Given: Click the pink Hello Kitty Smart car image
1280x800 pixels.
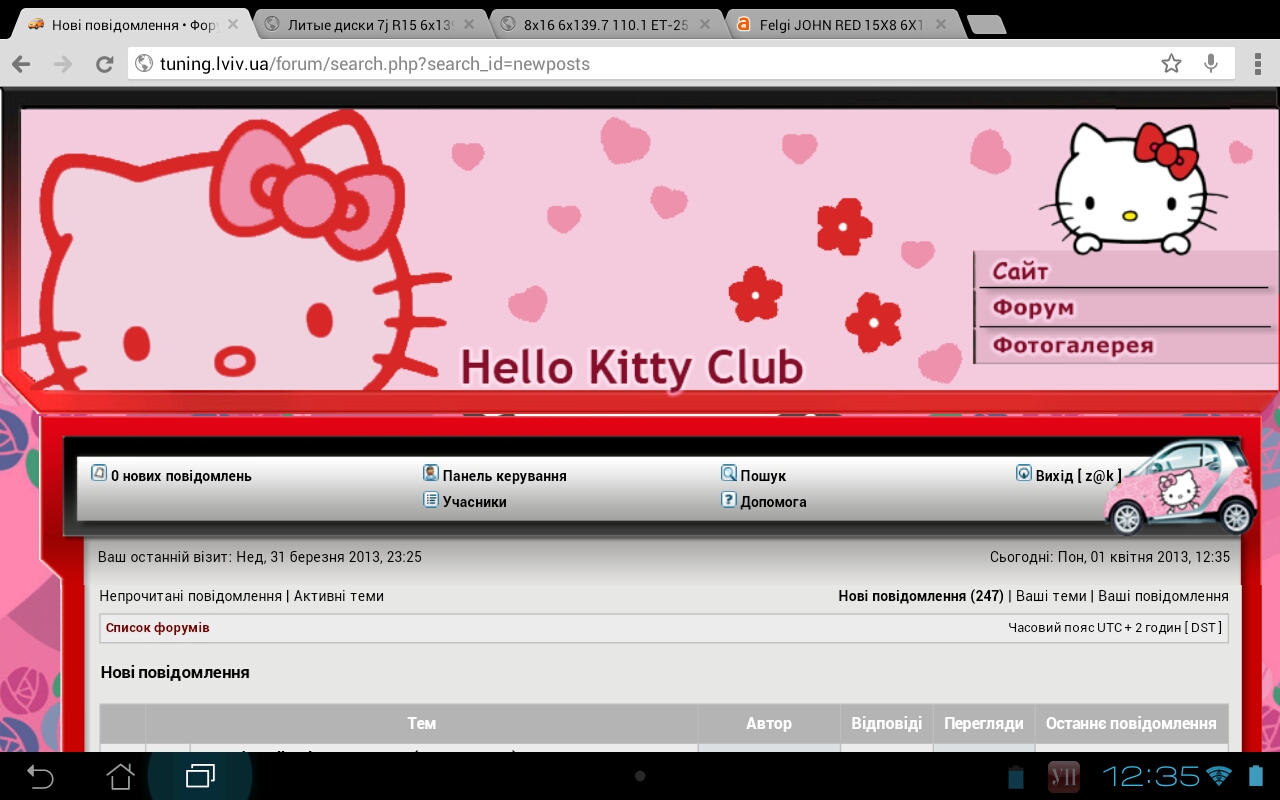Looking at the screenshot, I should coord(1181,489).
